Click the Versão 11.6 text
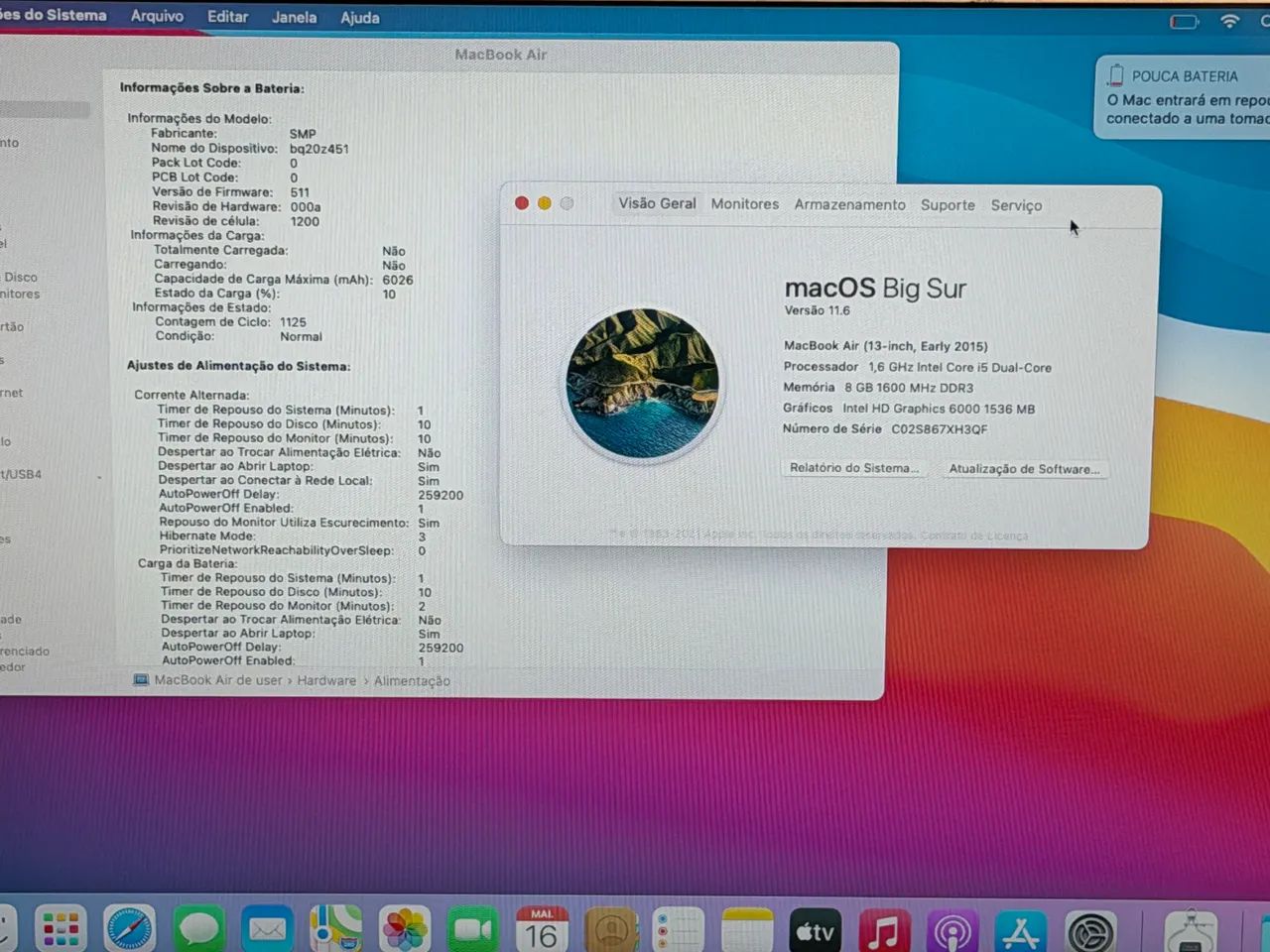This screenshot has width=1270, height=952. pyautogui.click(x=817, y=310)
